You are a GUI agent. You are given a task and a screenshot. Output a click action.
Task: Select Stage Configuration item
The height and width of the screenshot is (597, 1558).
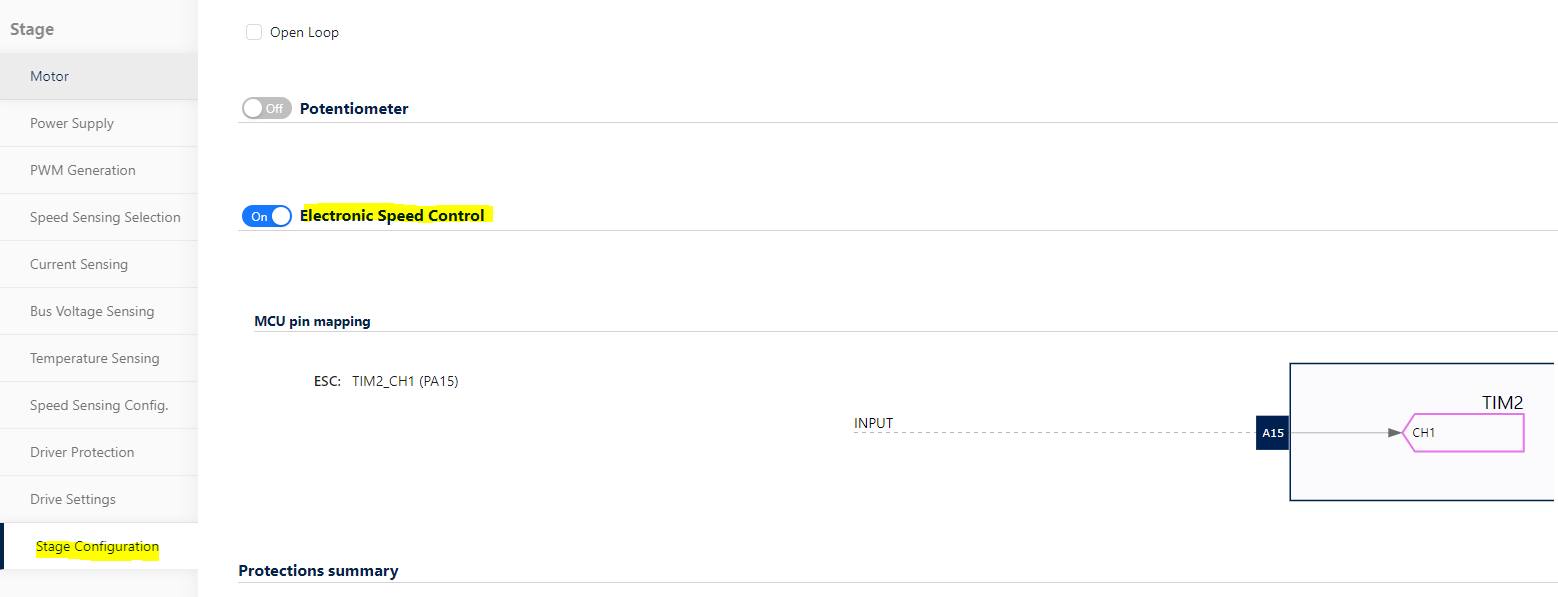point(99,546)
